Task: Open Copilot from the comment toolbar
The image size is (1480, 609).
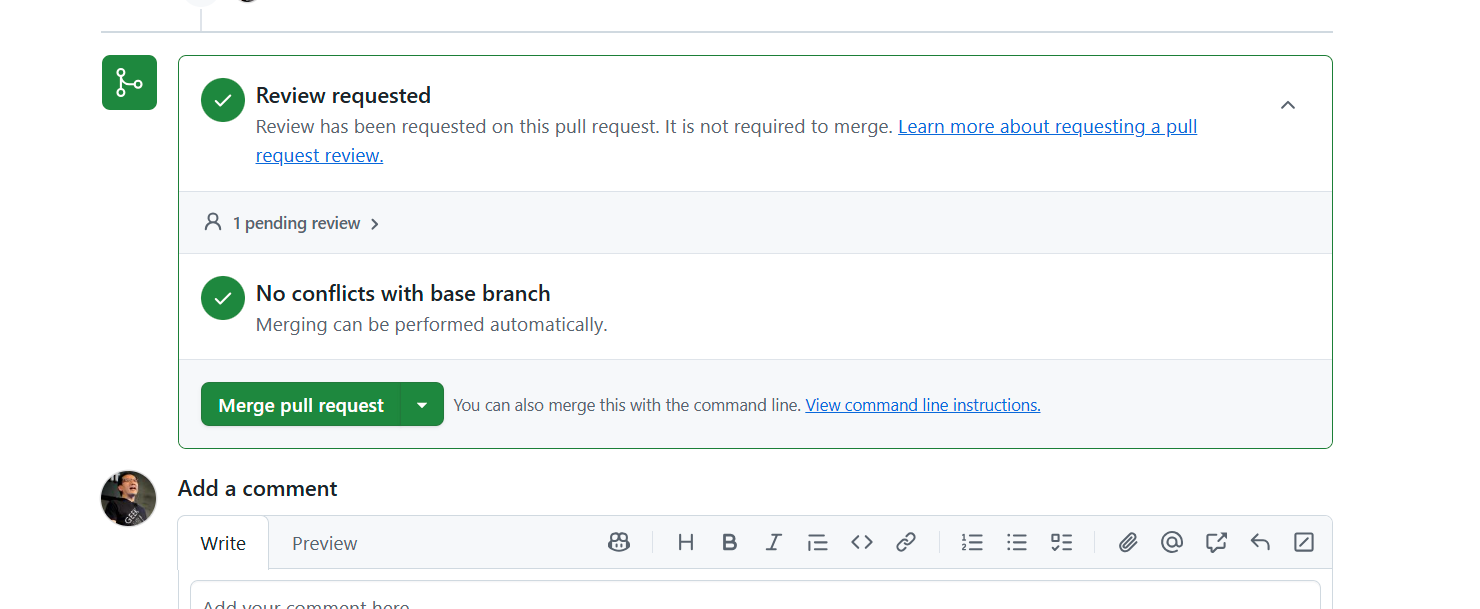Action: (619, 541)
